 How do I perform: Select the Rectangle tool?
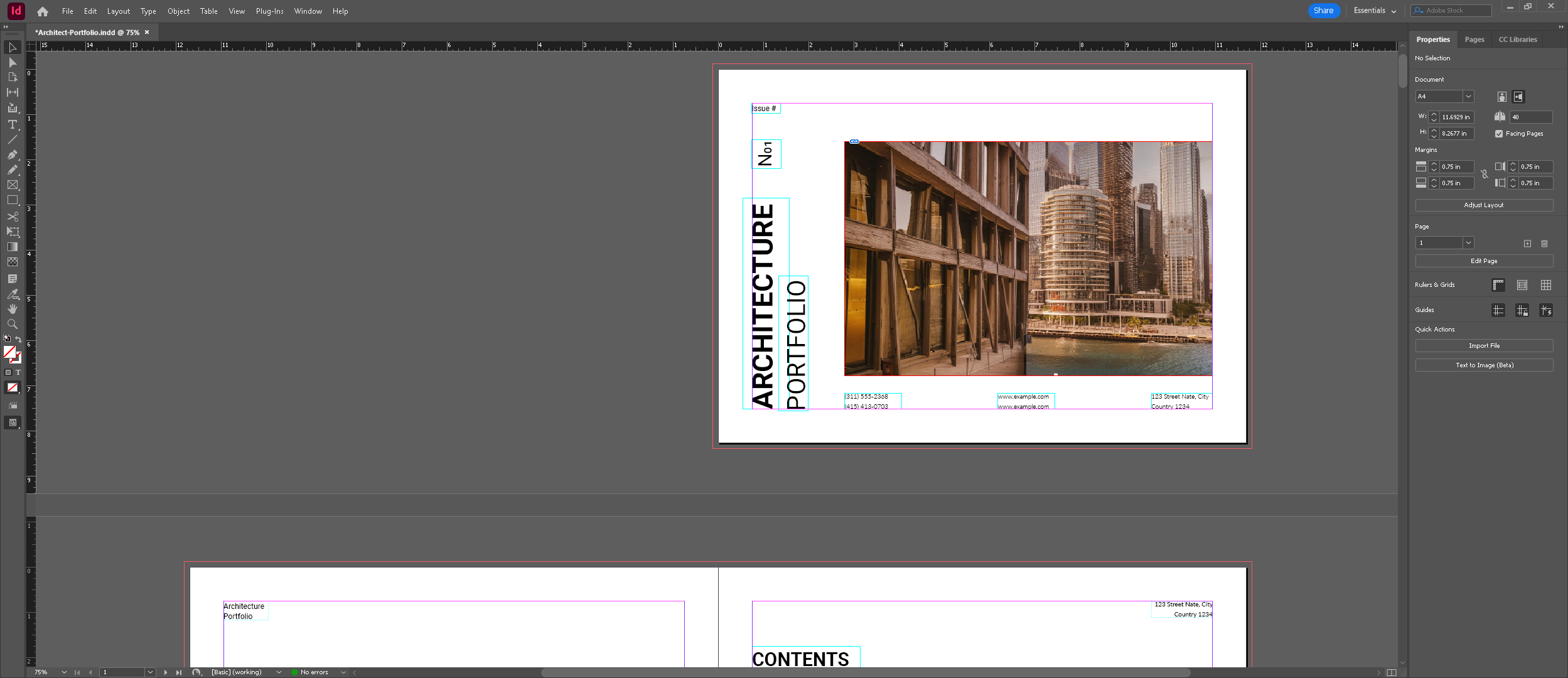[13, 200]
